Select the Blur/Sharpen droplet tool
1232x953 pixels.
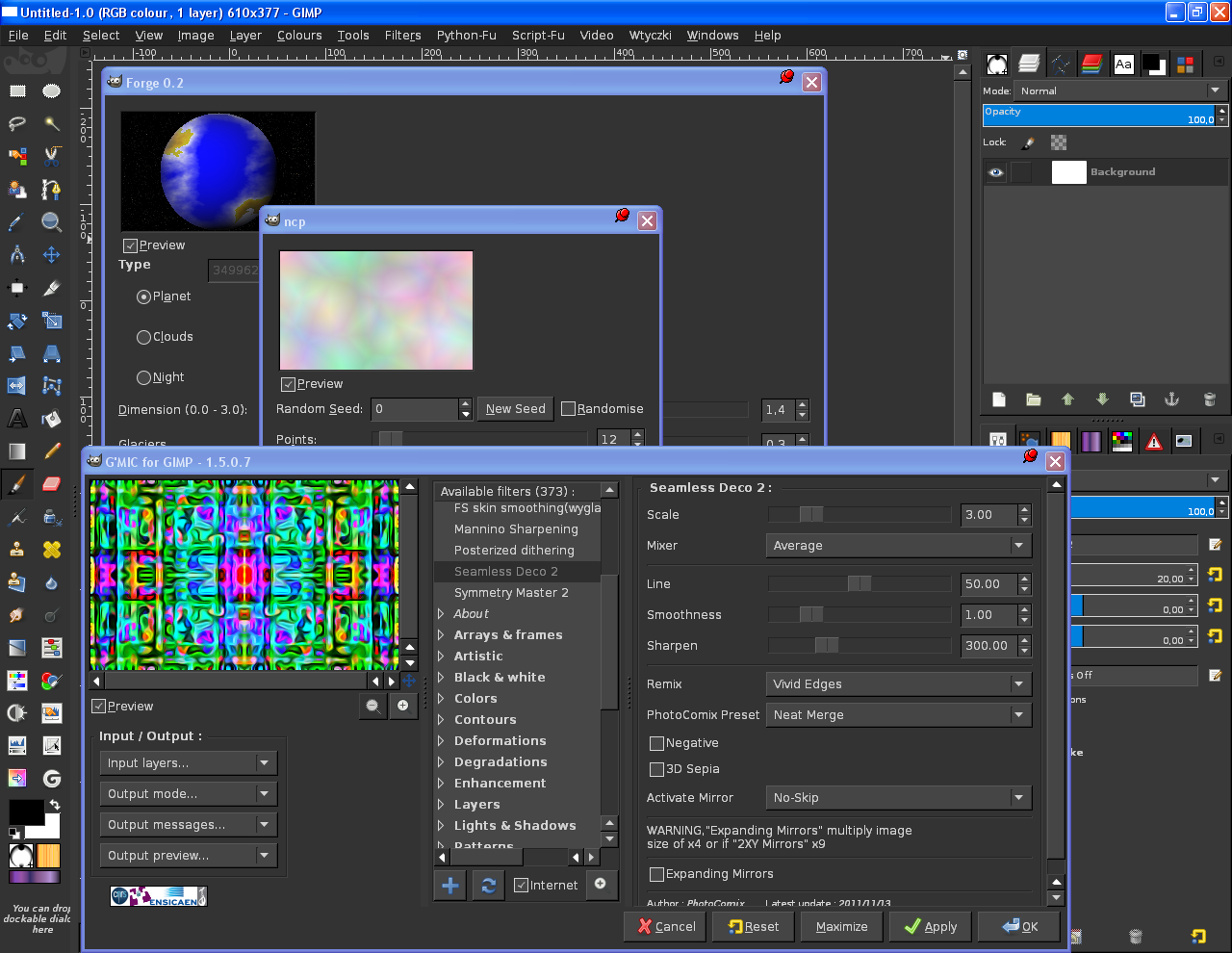[52, 582]
